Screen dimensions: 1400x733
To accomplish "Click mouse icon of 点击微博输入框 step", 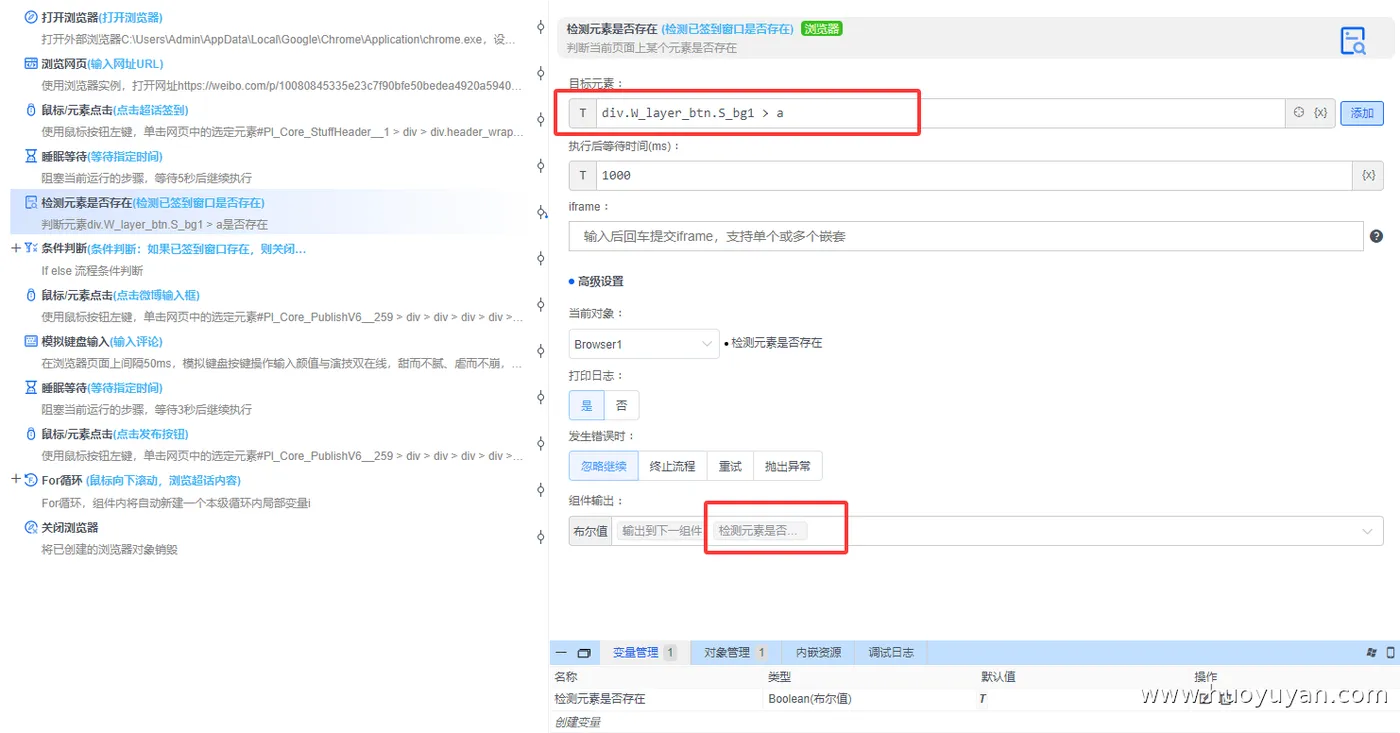I will point(31,295).
